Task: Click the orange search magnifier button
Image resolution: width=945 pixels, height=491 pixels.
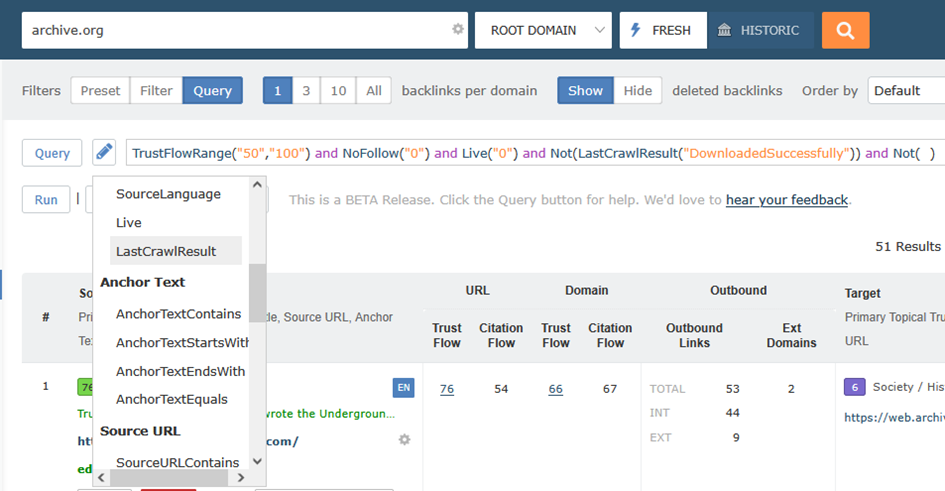Action: point(845,30)
